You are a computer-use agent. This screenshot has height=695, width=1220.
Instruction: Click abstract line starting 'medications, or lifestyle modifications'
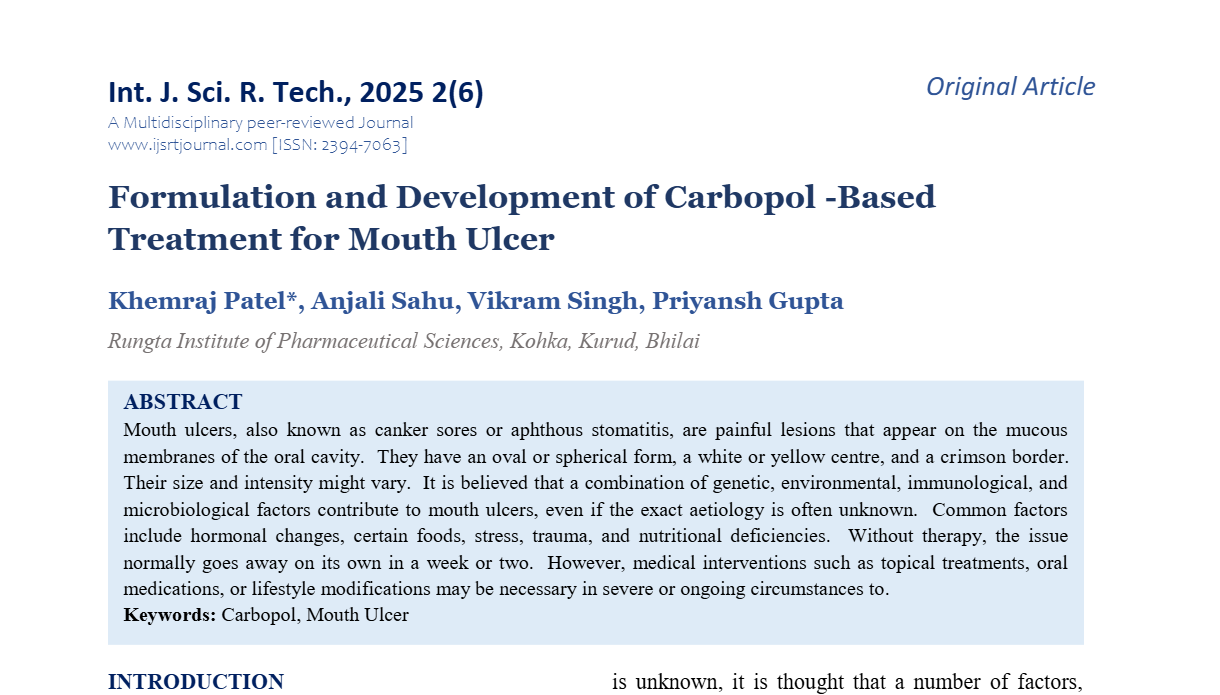pos(506,589)
